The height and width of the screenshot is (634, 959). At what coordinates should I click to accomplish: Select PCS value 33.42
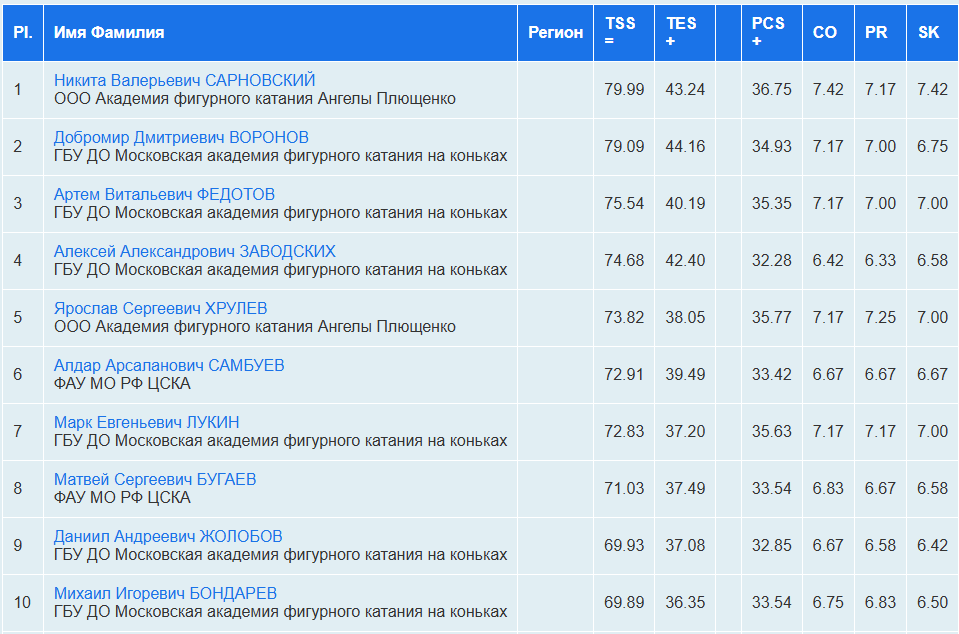coord(772,374)
